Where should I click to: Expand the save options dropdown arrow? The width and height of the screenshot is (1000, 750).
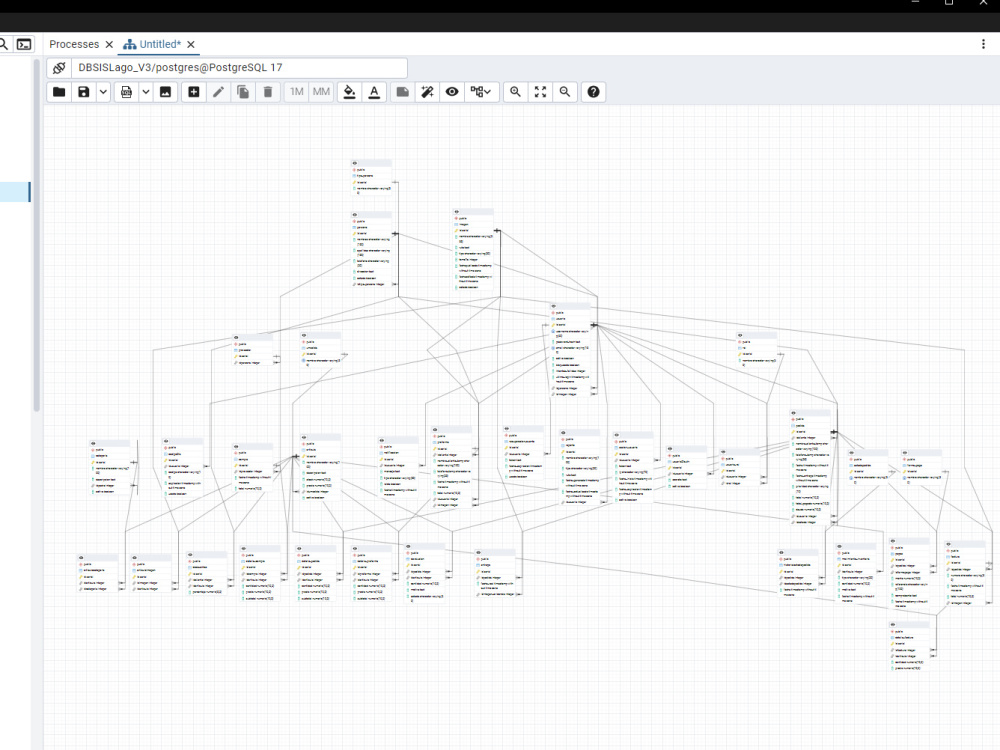[x=103, y=92]
